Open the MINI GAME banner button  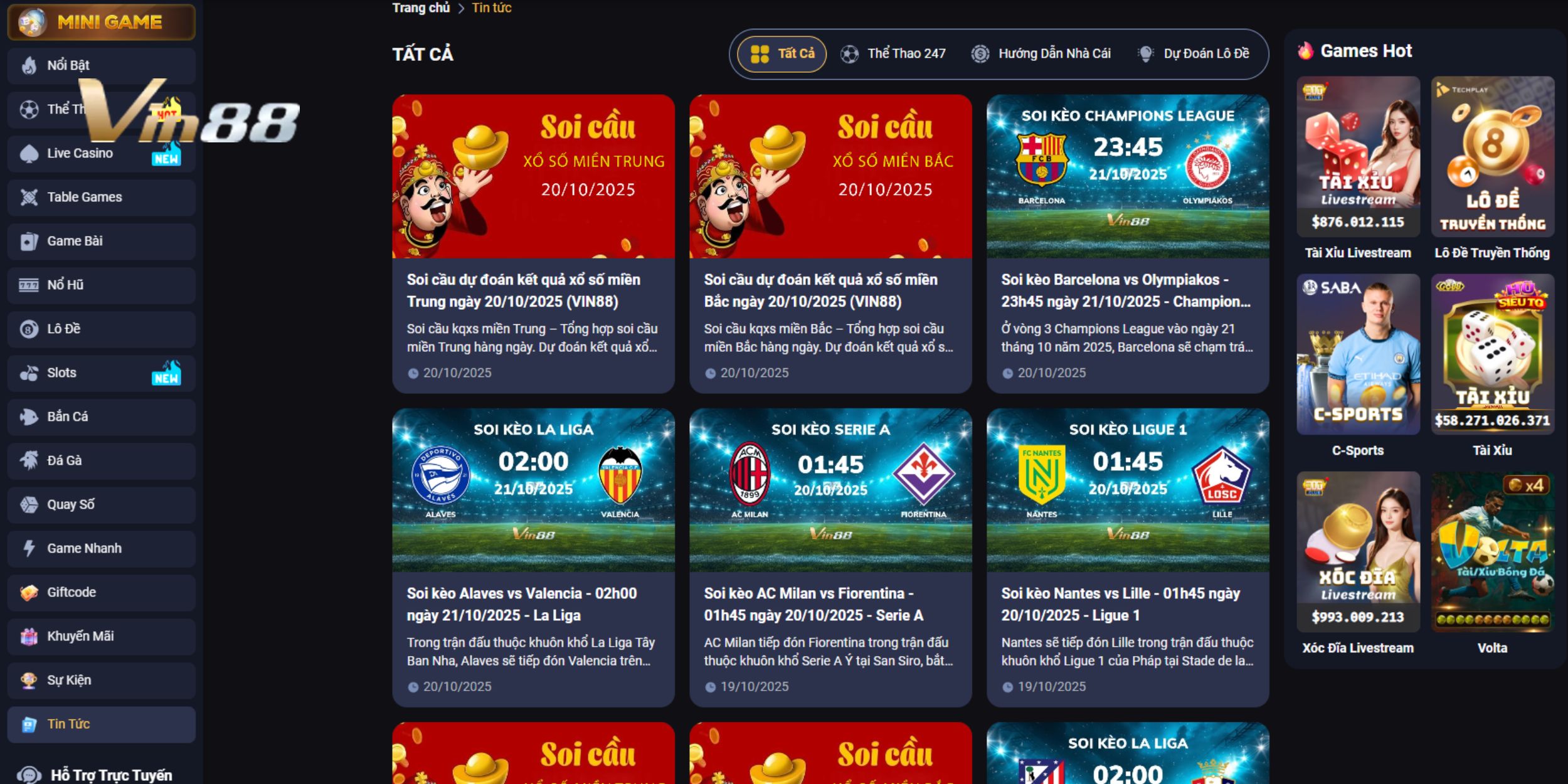click(x=102, y=23)
